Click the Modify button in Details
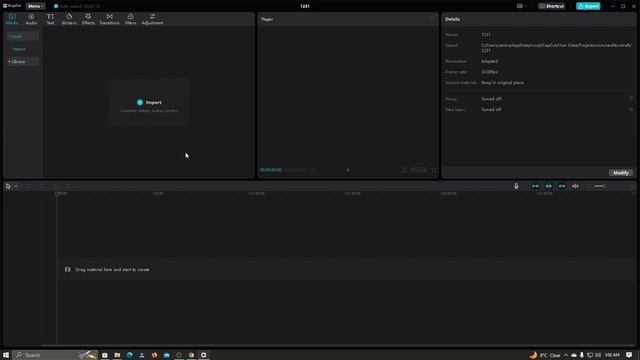 click(621, 173)
